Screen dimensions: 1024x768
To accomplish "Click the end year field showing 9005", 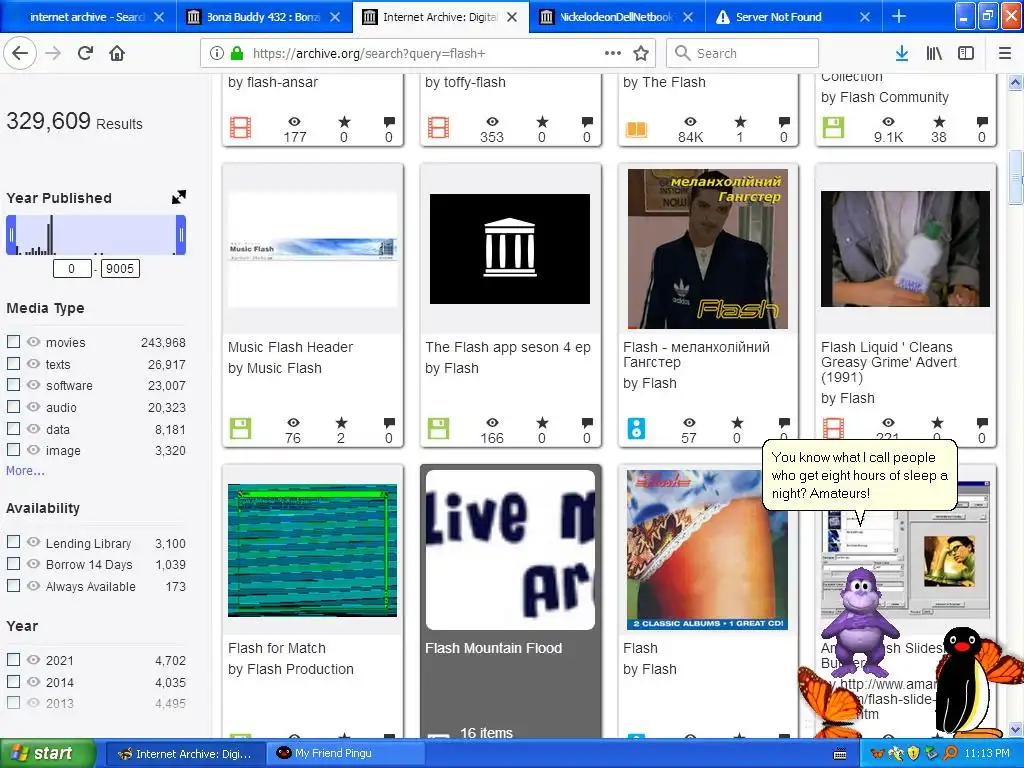I will click(120, 268).
